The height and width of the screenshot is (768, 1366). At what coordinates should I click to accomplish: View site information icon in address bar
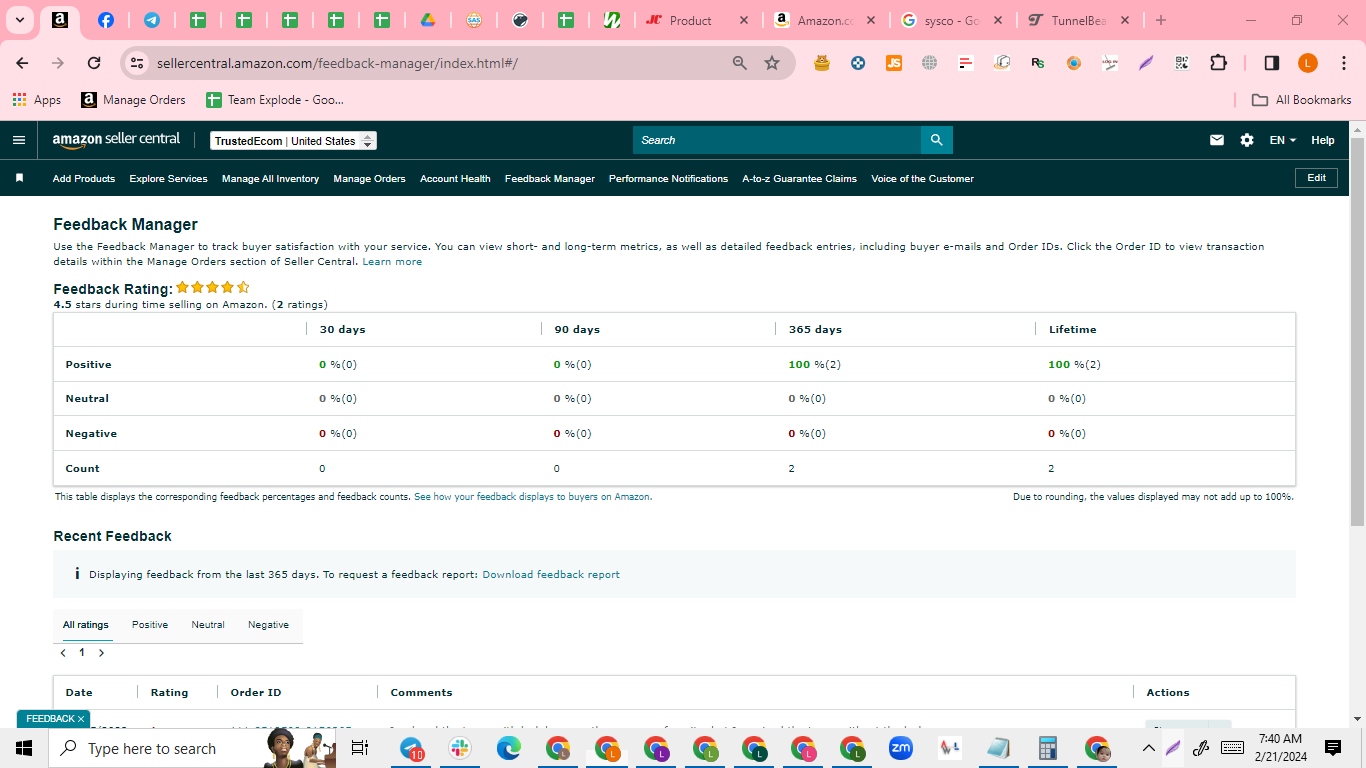(x=137, y=63)
